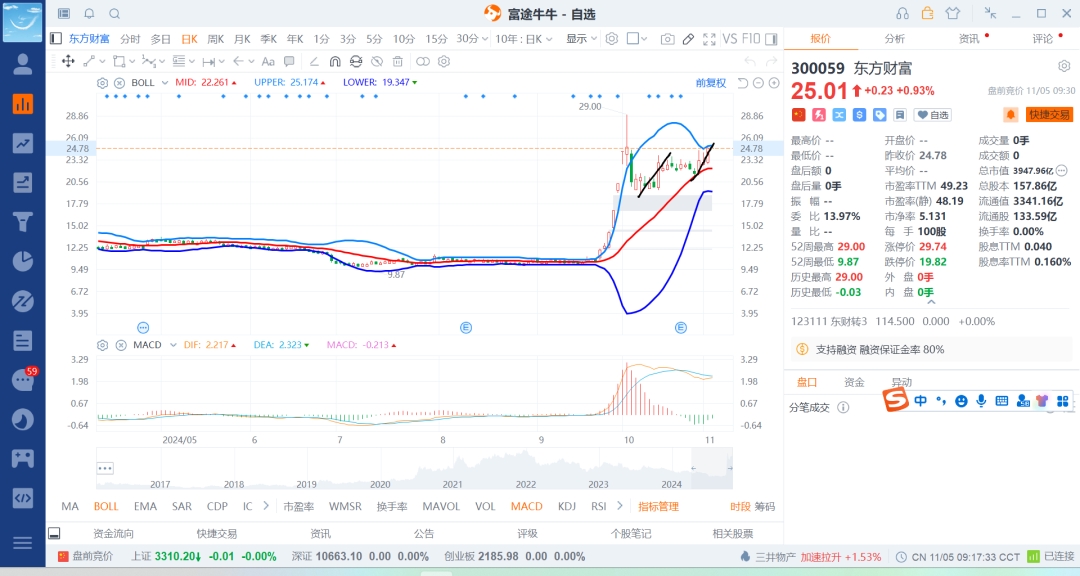Open the game controller sidebar icon
Viewport: 1080px width, 576px height.
click(23, 458)
